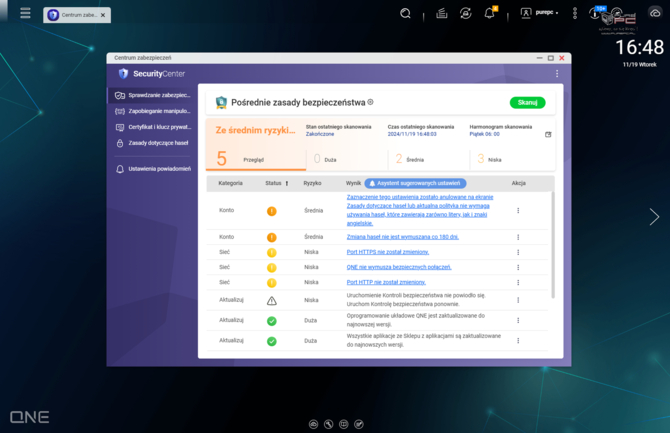The image size is (670, 433).
Task: Open link Zmiana haseł nie jest wymuszana
Action: (x=403, y=237)
